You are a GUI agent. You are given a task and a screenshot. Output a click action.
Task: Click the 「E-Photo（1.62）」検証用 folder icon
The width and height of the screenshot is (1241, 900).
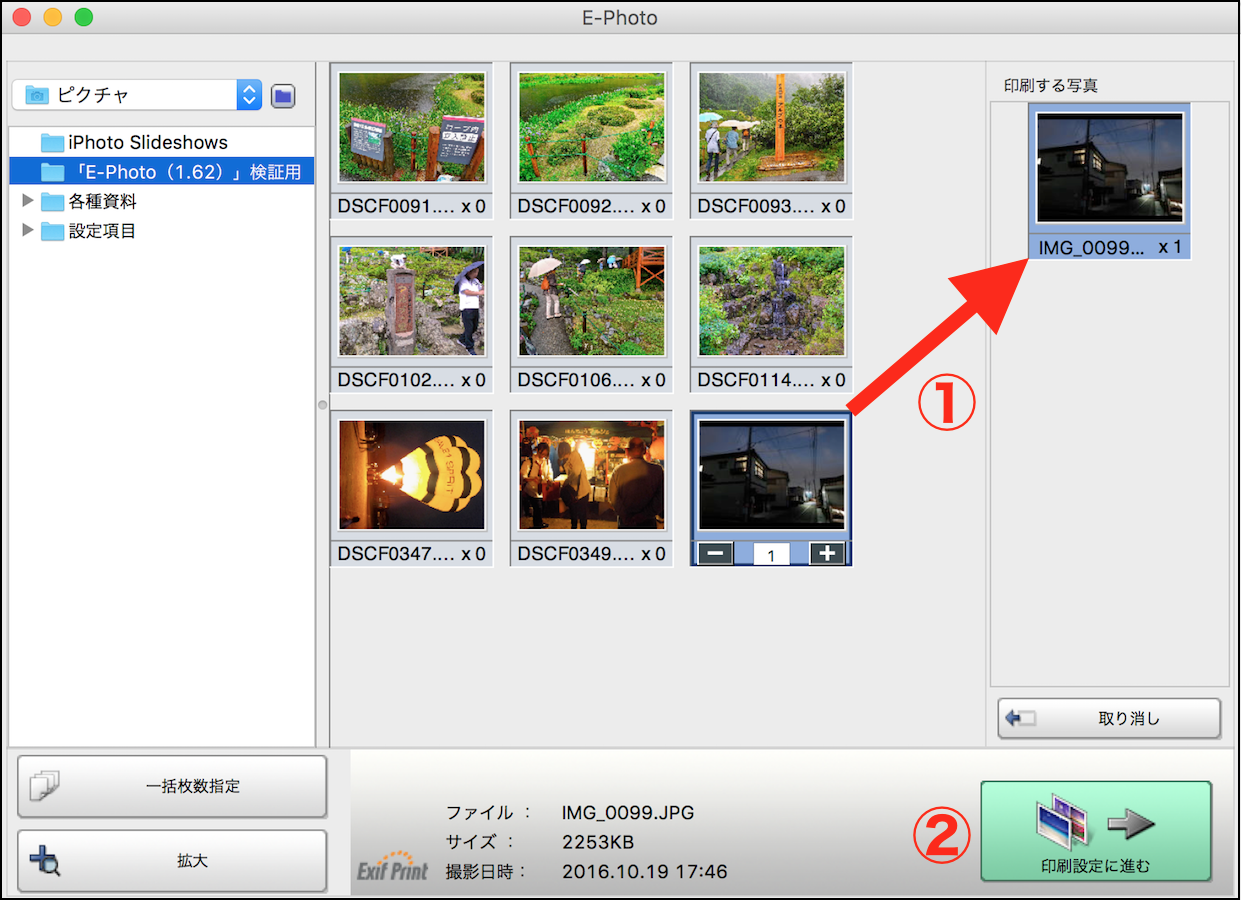(52, 172)
